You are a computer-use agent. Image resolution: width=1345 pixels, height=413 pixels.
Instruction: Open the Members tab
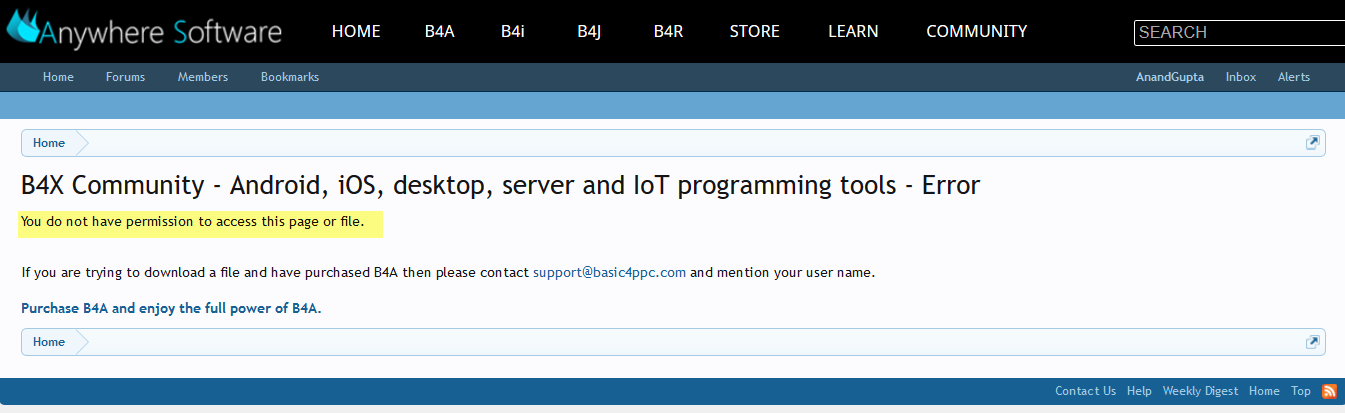203,77
